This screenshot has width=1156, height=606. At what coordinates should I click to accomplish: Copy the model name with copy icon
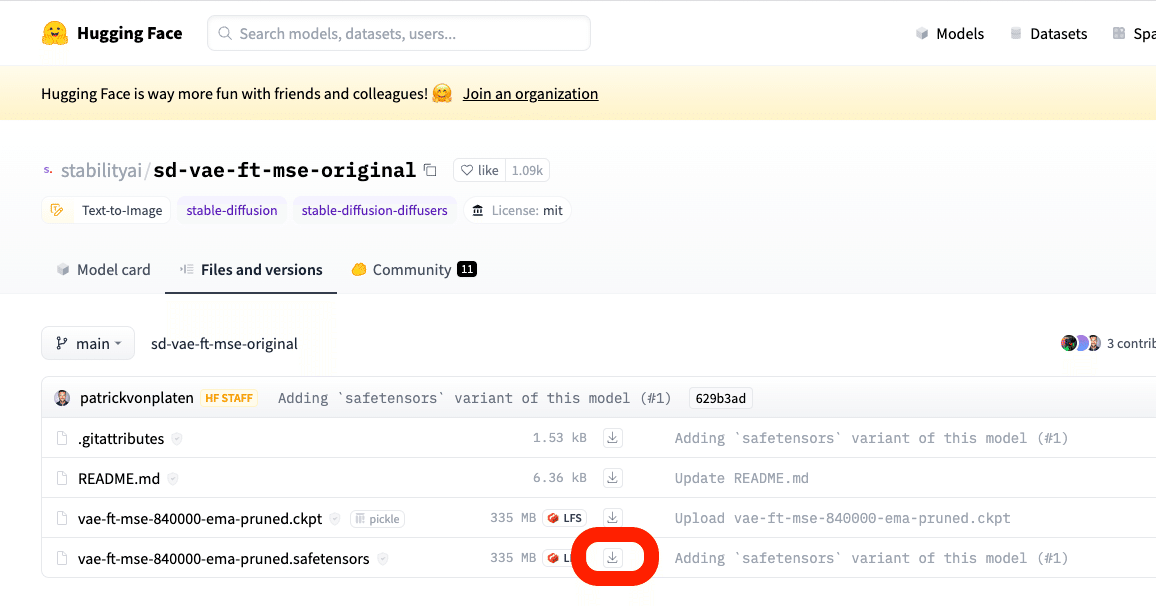[430, 170]
